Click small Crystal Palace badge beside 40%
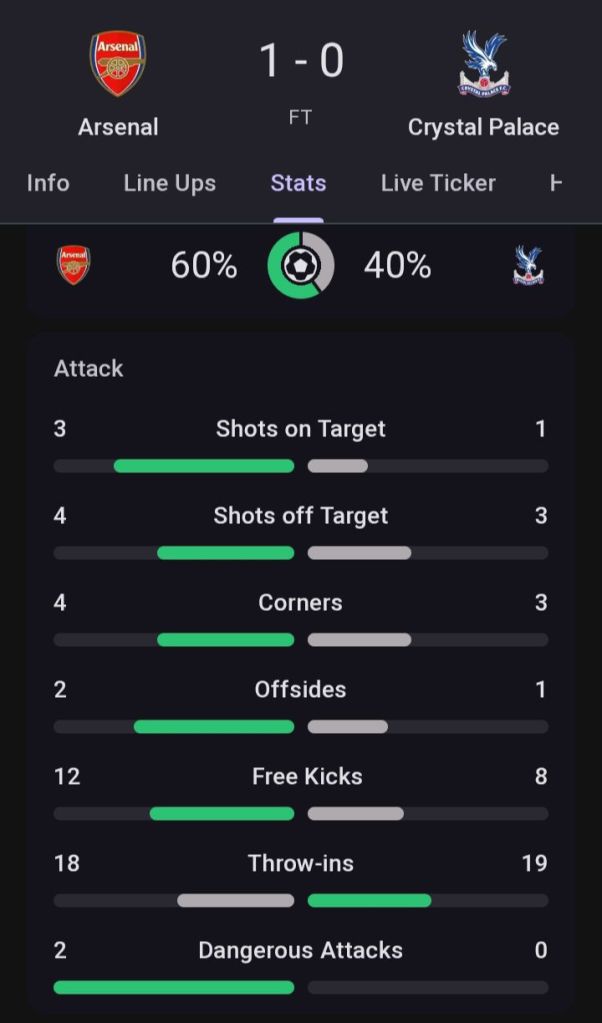The height and width of the screenshot is (1023, 602). (528, 266)
